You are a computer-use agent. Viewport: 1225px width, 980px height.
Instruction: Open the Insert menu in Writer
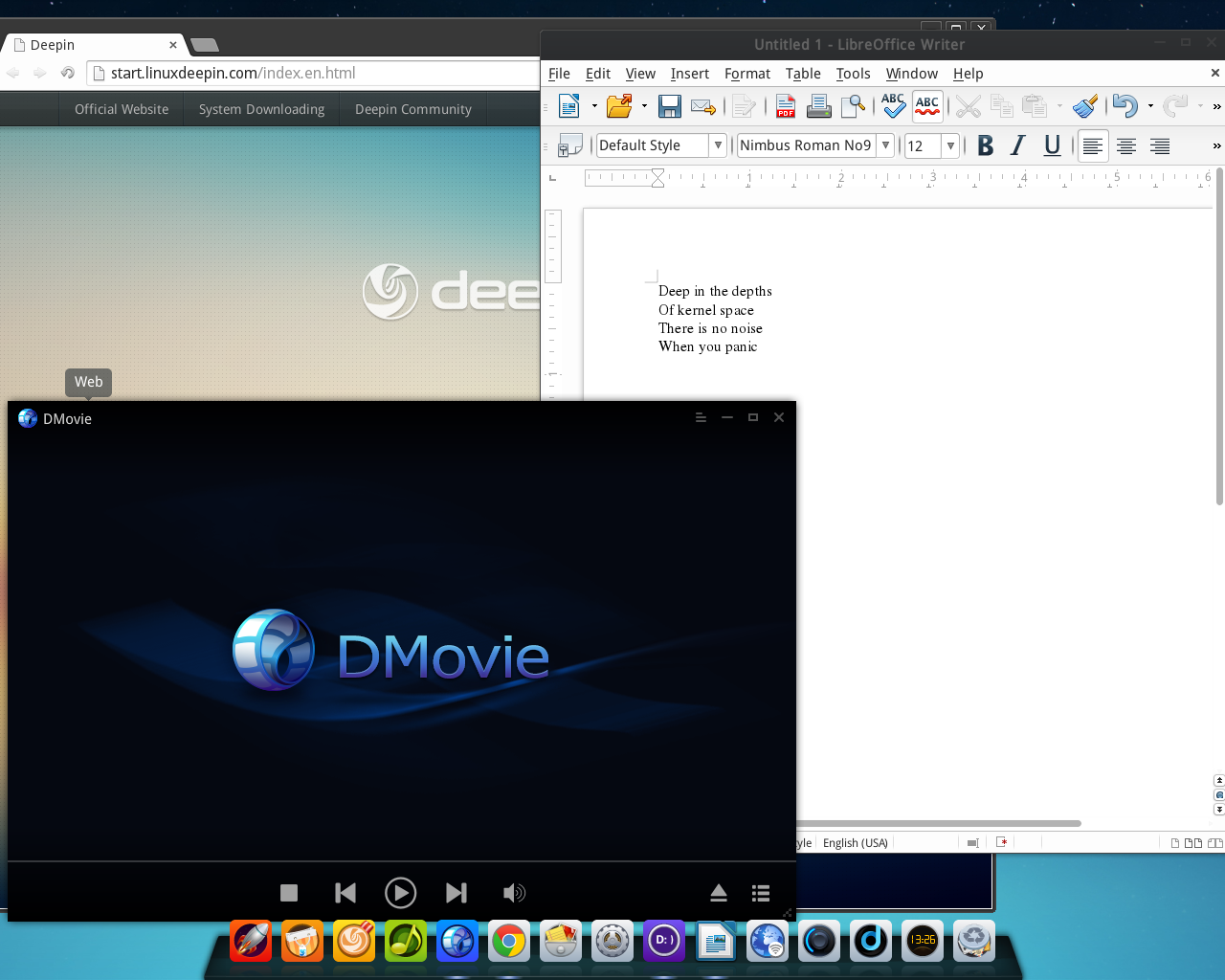point(689,74)
